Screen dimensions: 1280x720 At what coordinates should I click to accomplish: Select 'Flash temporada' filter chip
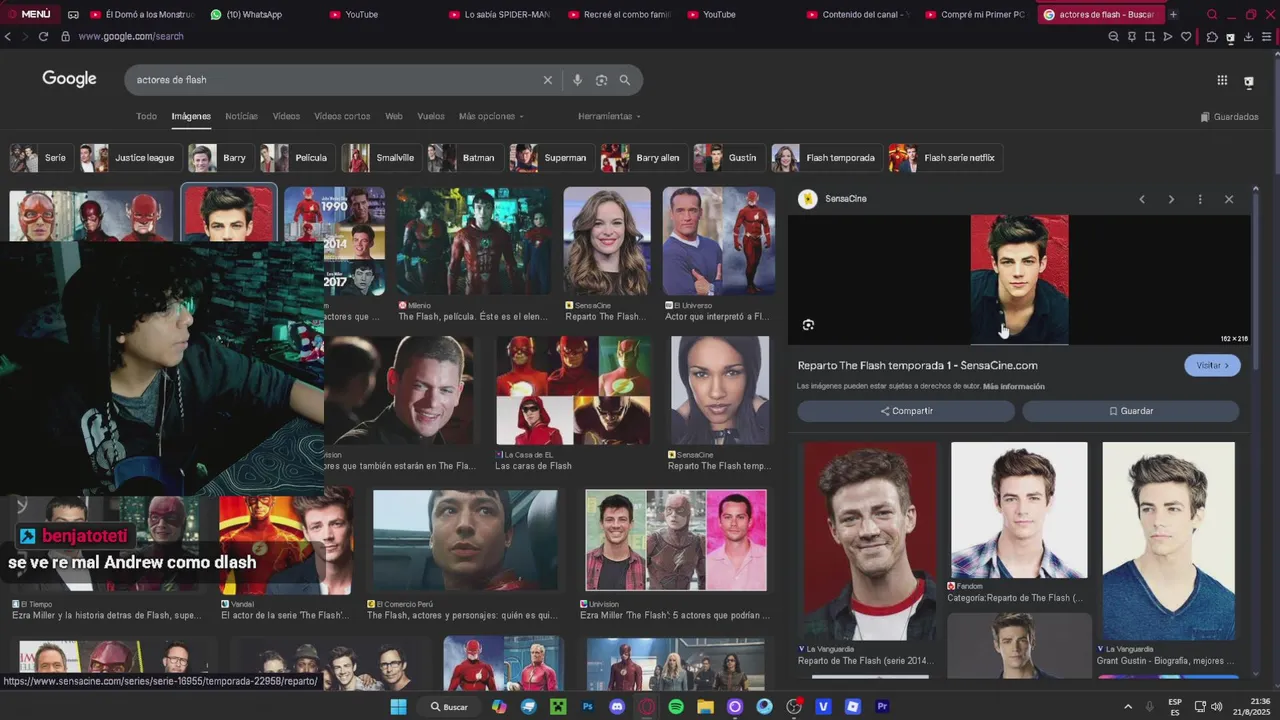point(826,158)
